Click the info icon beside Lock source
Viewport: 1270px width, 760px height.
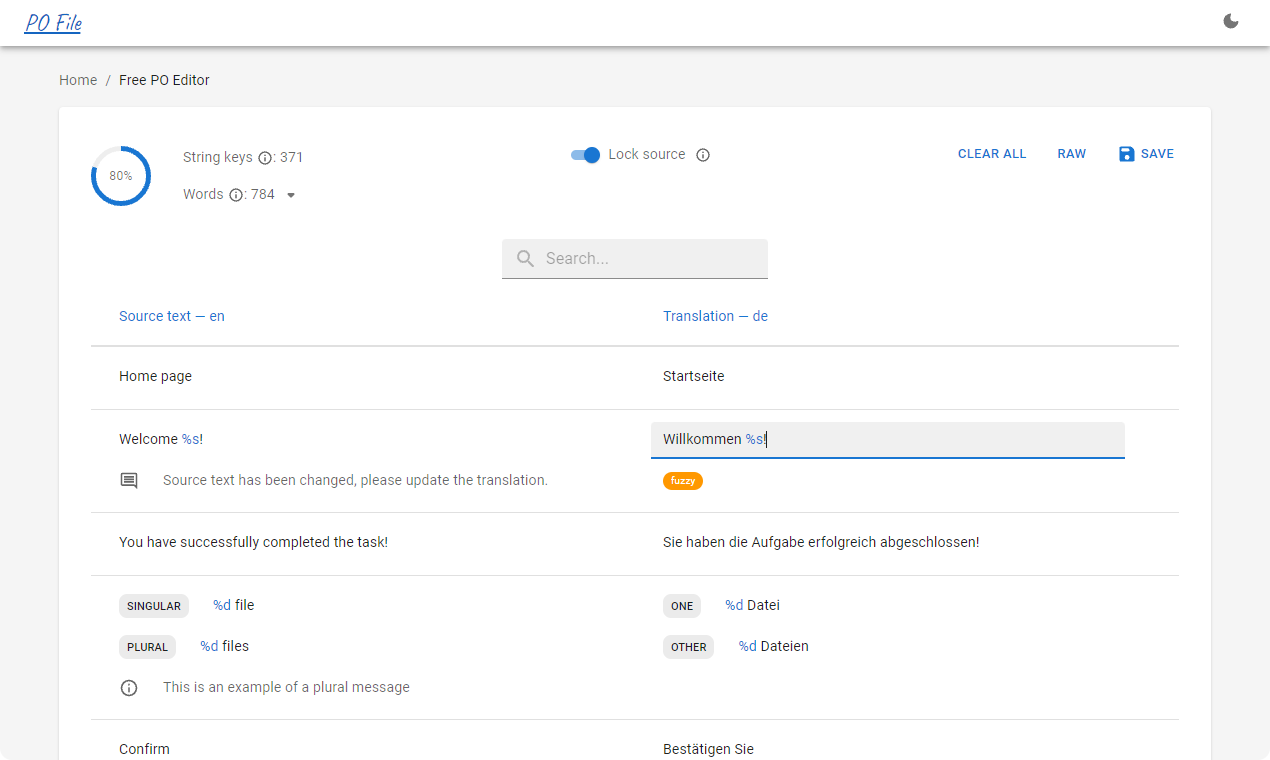point(703,155)
